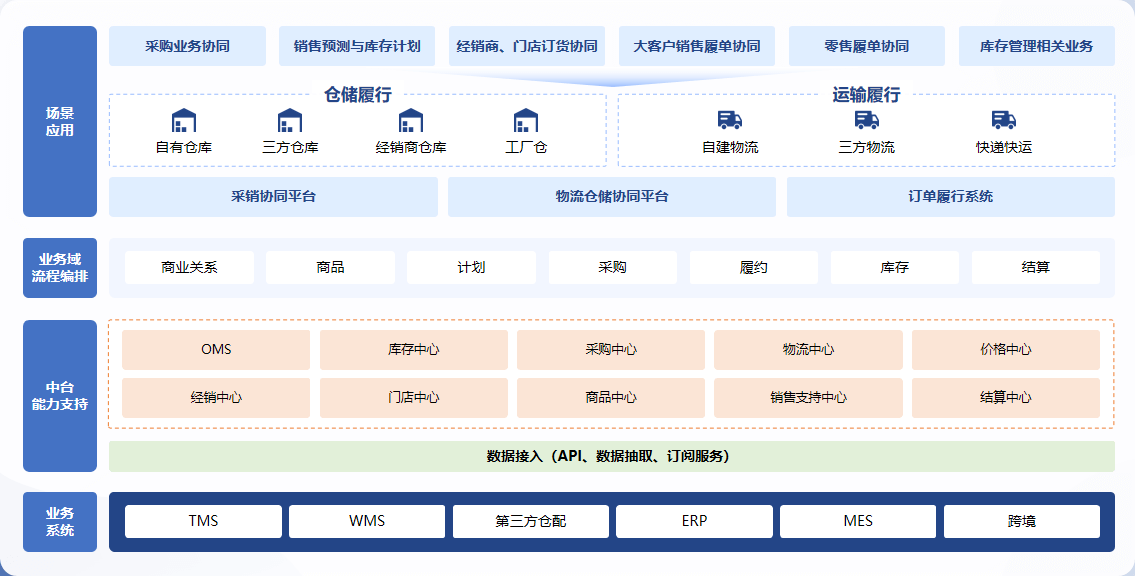Click the 三方物流 truck icon
This screenshot has height=576, width=1135.
click(866, 120)
